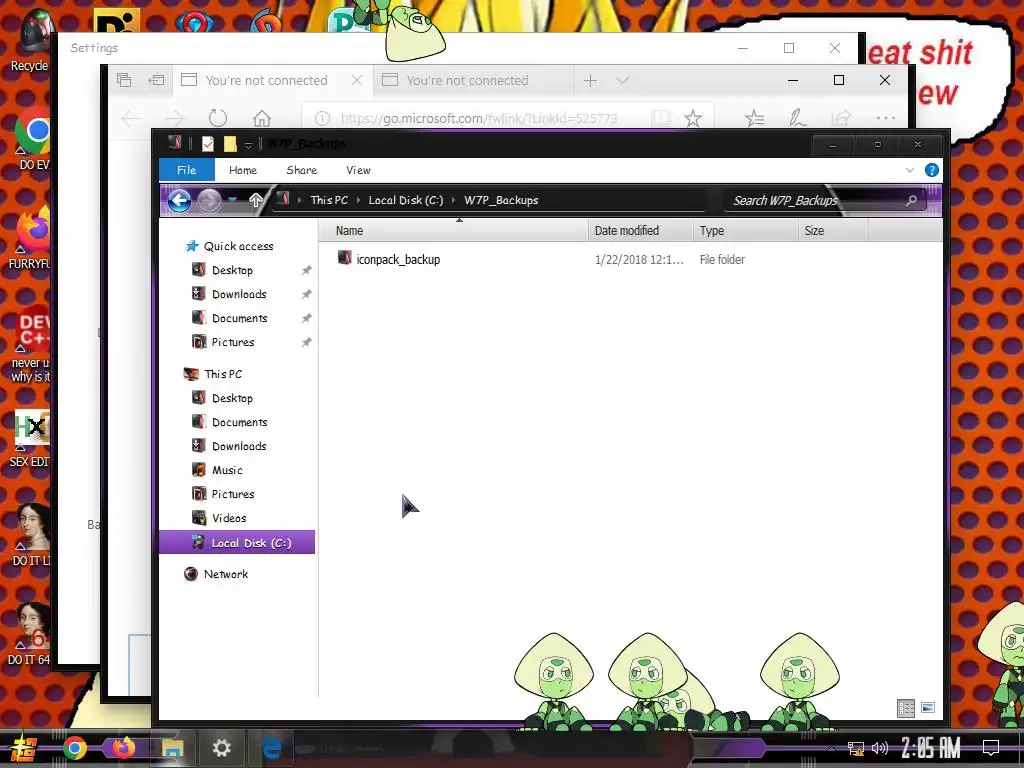Add to favorites star in Edge
Viewport: 1024px width, 768px height.
pyautogui.click(x=693, y=118)
